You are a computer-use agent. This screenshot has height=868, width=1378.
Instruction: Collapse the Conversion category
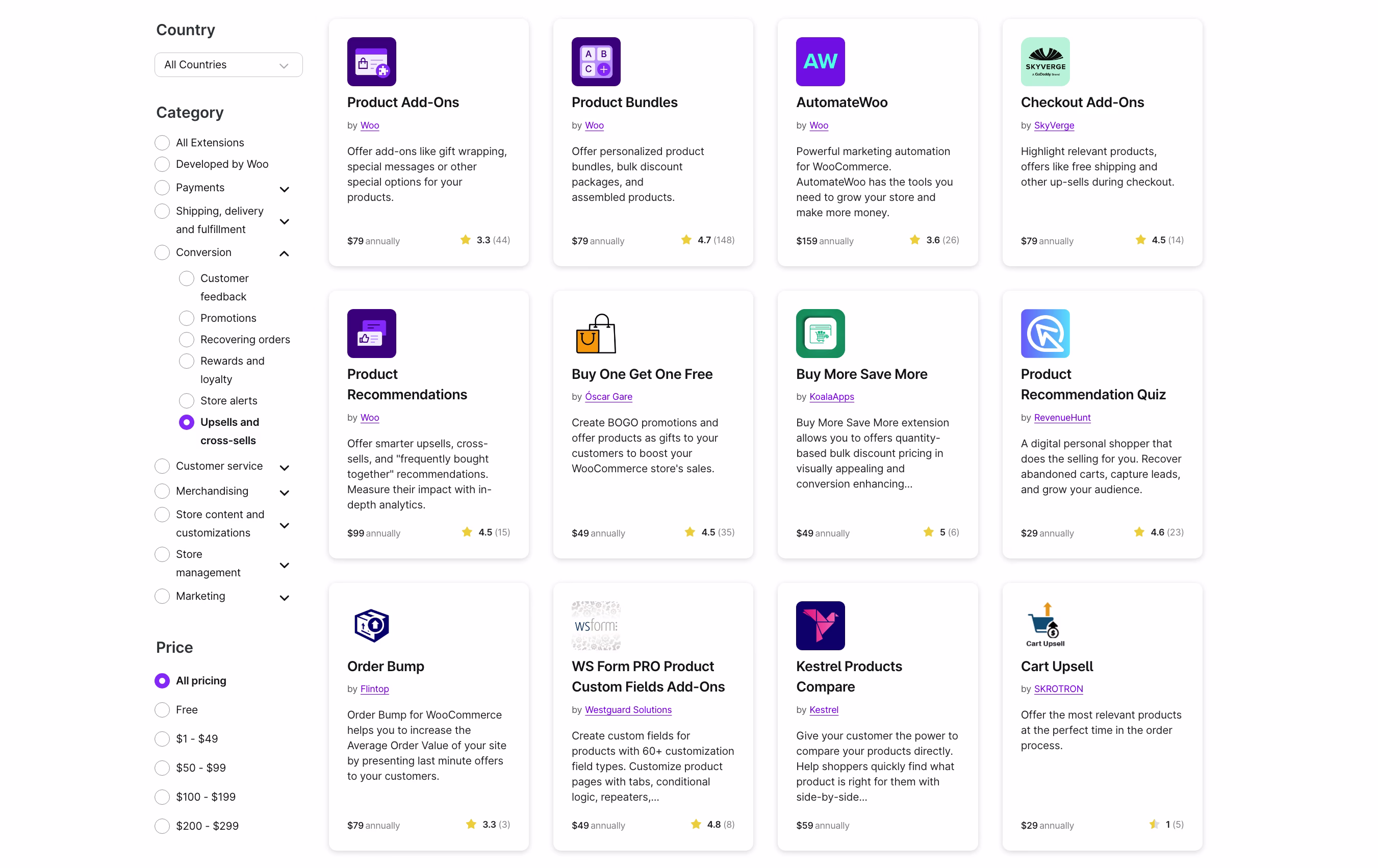(284, 253)
